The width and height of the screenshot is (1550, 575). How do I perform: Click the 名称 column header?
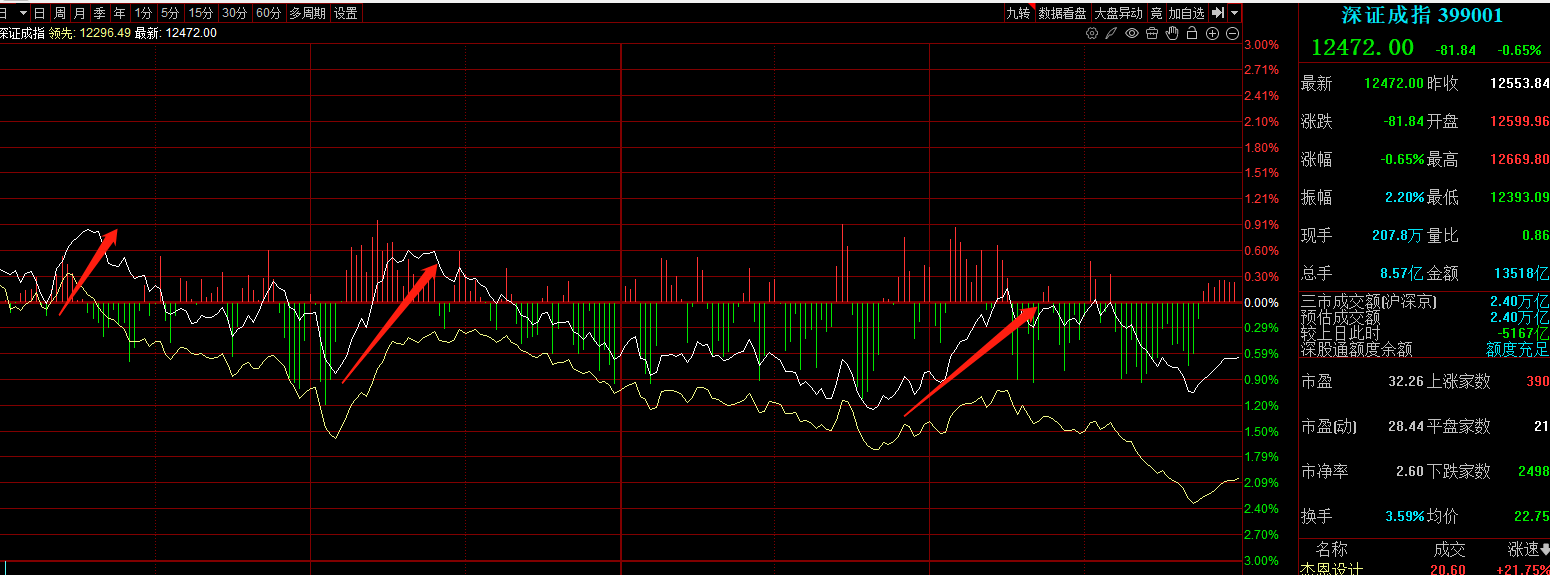click(x=1331, y=549)
